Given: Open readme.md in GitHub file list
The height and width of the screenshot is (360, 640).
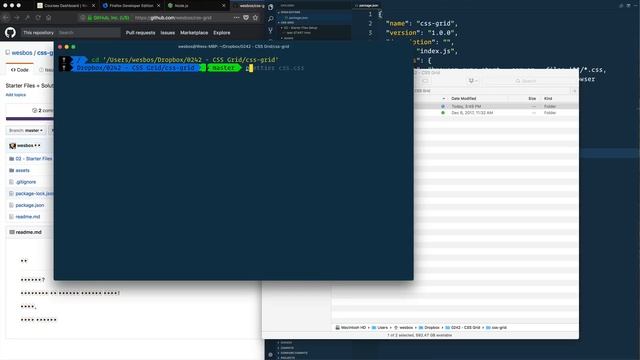Looking at the screenshot, I should tap(28, 217).
